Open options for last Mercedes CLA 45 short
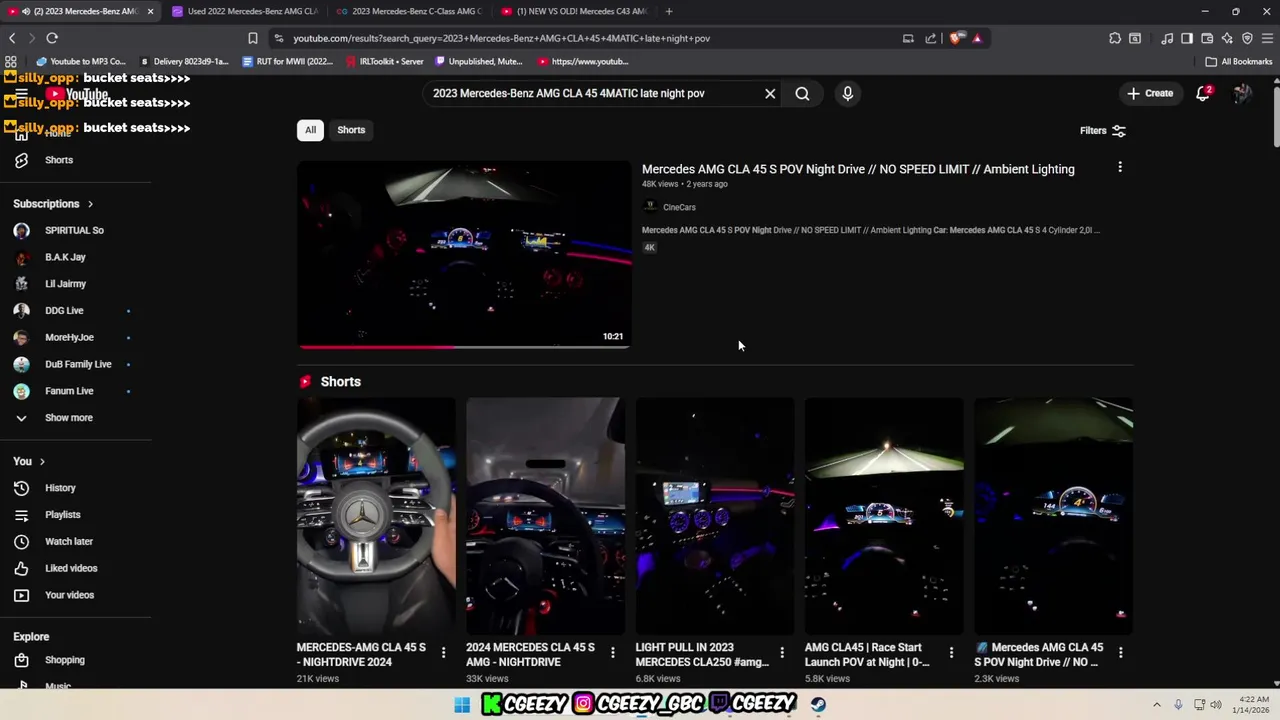This screenshot has width=1280, height=720. click(1120, 653)
